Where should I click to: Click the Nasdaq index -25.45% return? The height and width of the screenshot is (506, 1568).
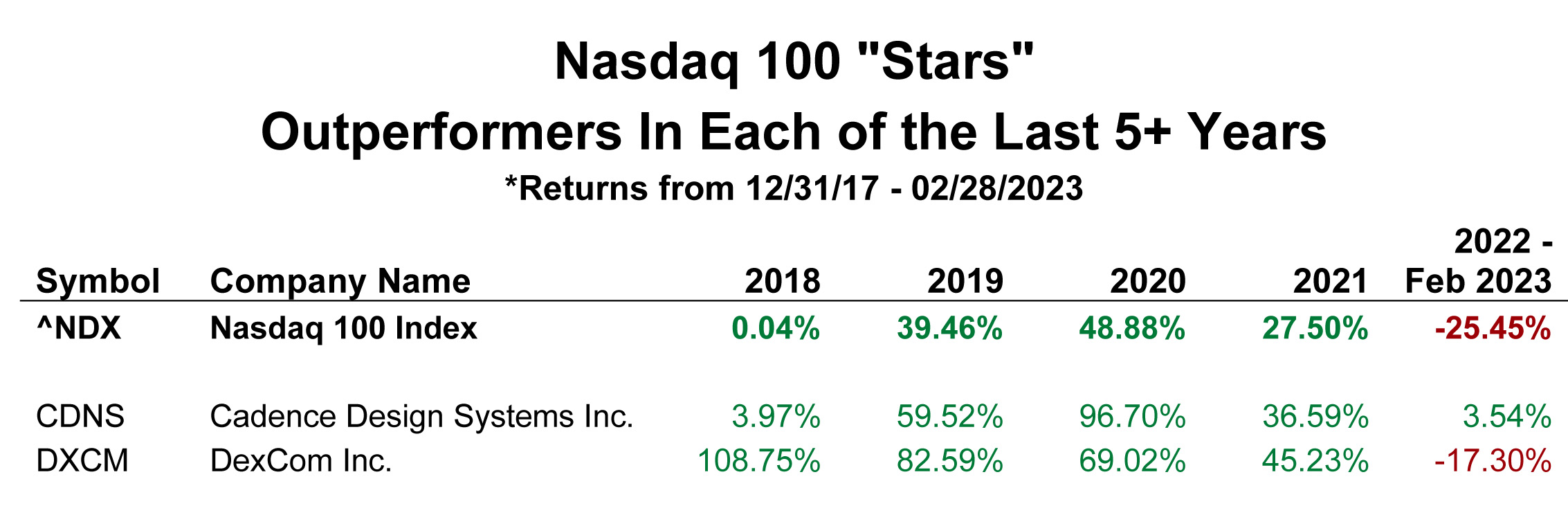point(1493,328)
